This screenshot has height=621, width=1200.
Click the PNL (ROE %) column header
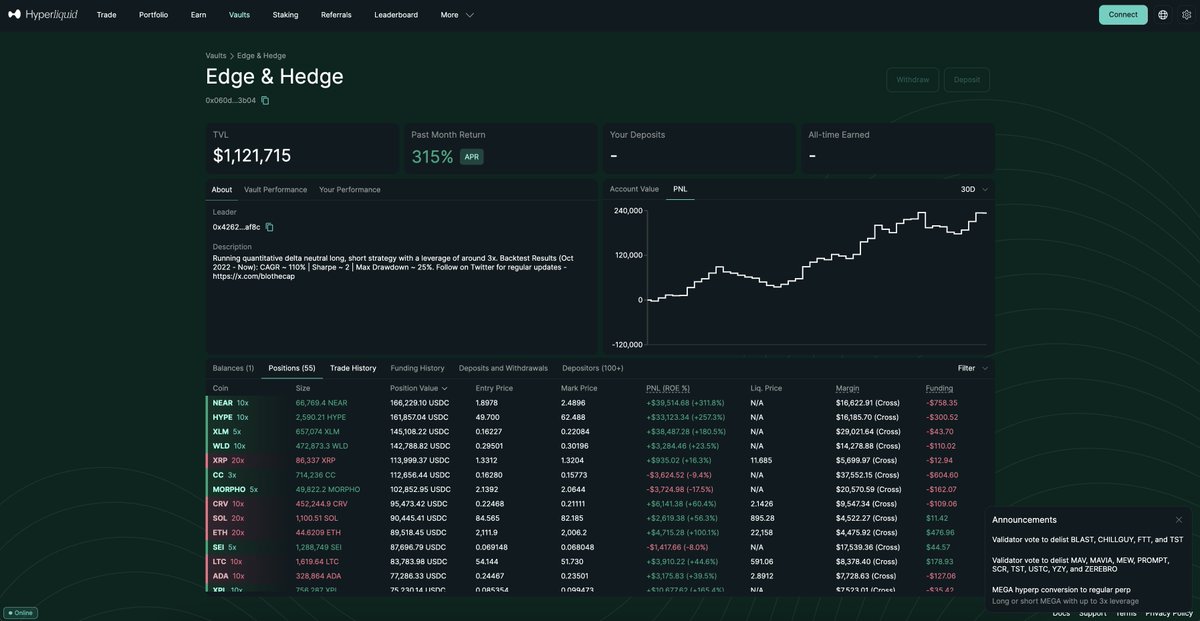(x=668, y=388)
